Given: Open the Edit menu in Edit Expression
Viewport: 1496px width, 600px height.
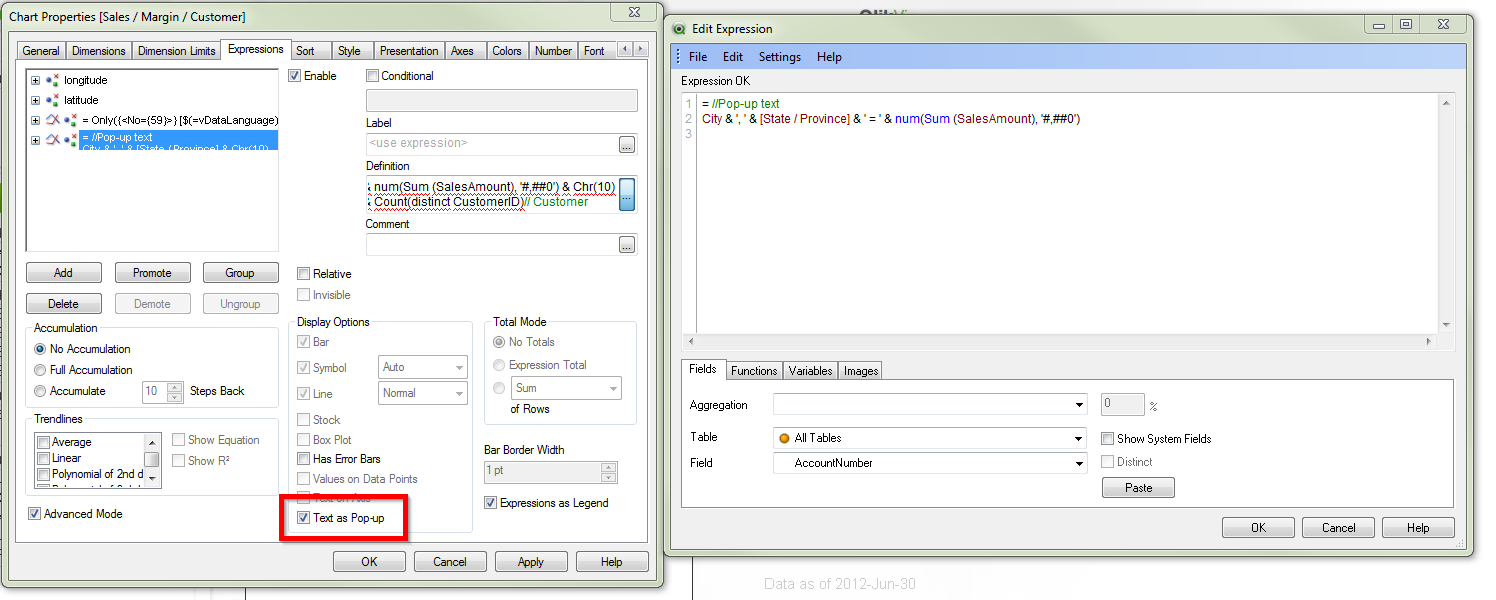Looking at the screenshot, I should tap(733, 57).
